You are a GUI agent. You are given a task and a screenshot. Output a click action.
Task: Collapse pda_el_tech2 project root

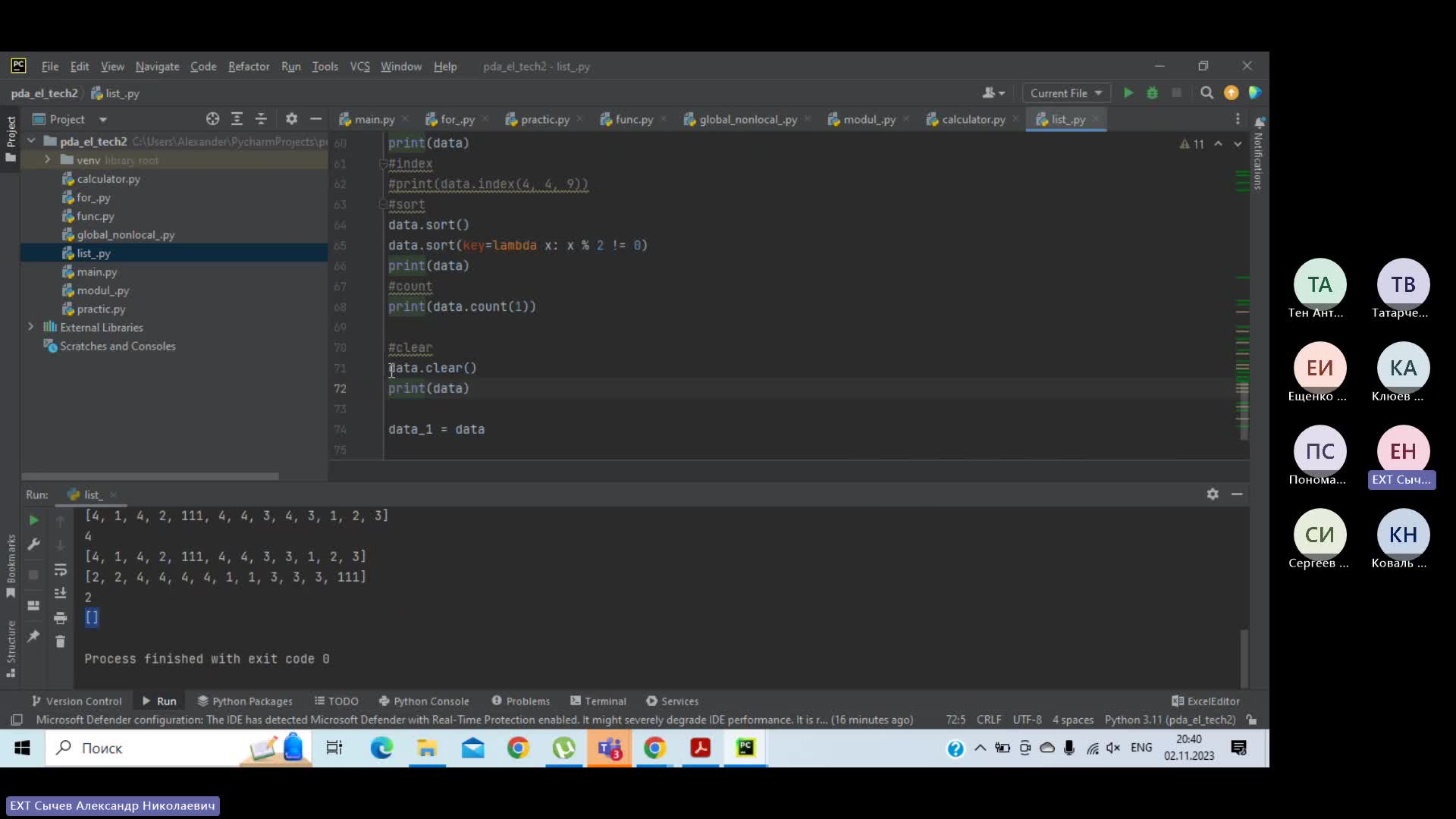31,141
